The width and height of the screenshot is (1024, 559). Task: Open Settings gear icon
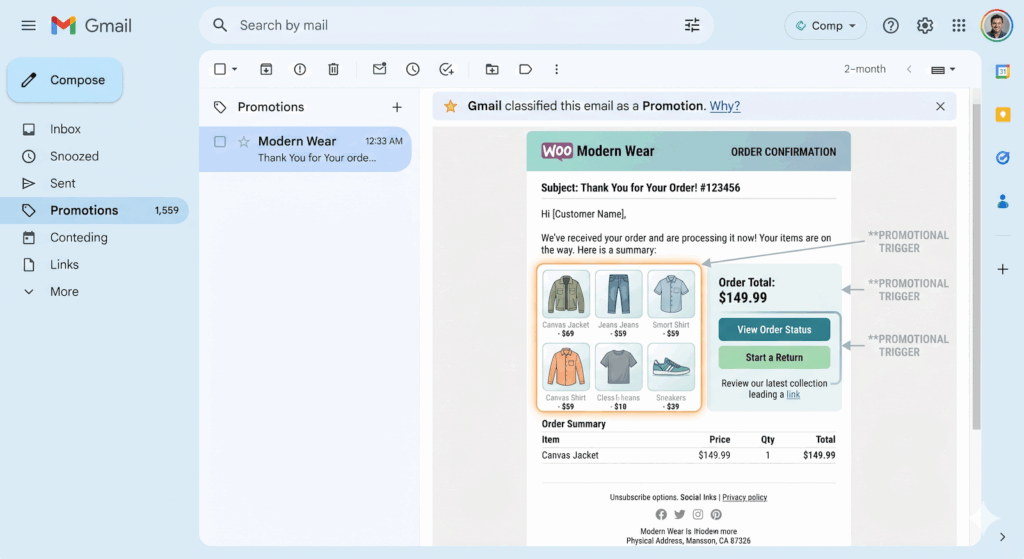[x=924, y=25]
